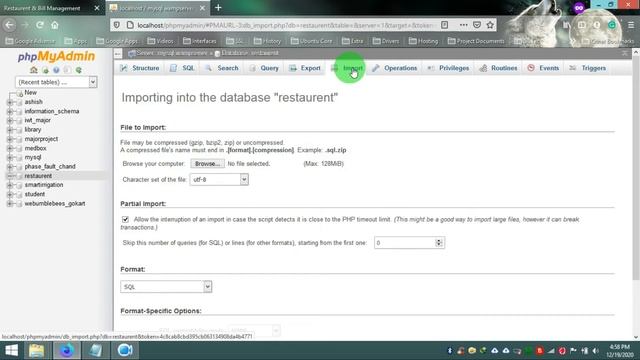This screenshot has width=640, height=360.
Task: Toggle allow interruption of import checkbox
Action: pyautogui.click(x=125, y=220)
